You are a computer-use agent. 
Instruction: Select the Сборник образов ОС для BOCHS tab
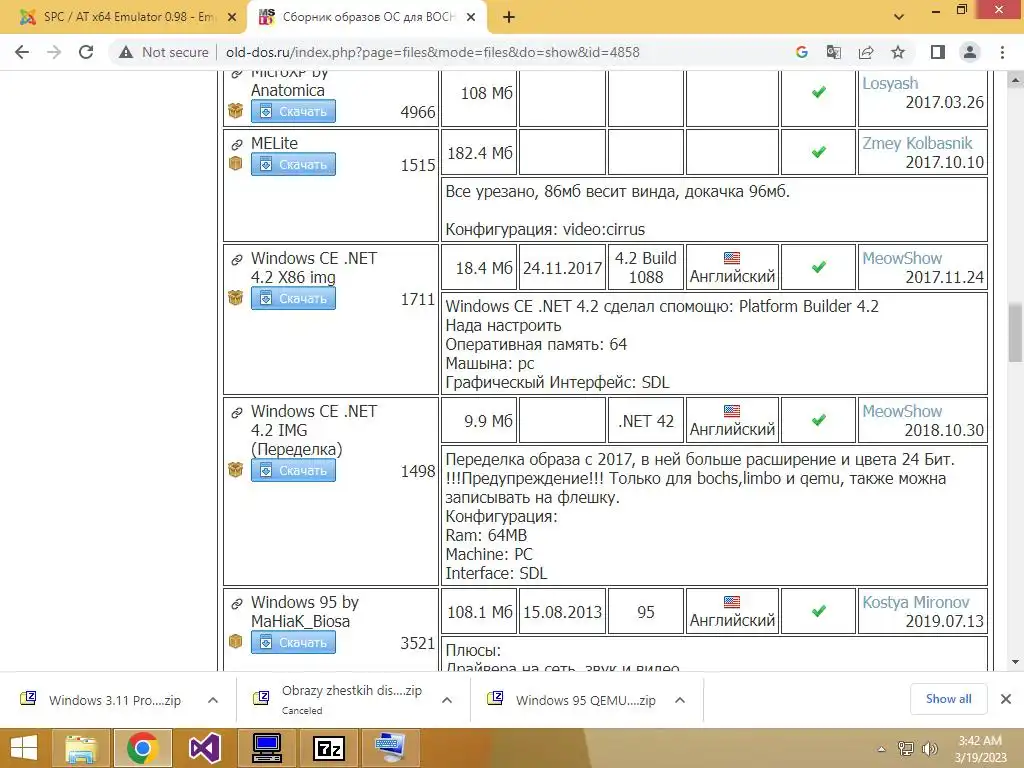click(368, 18)
